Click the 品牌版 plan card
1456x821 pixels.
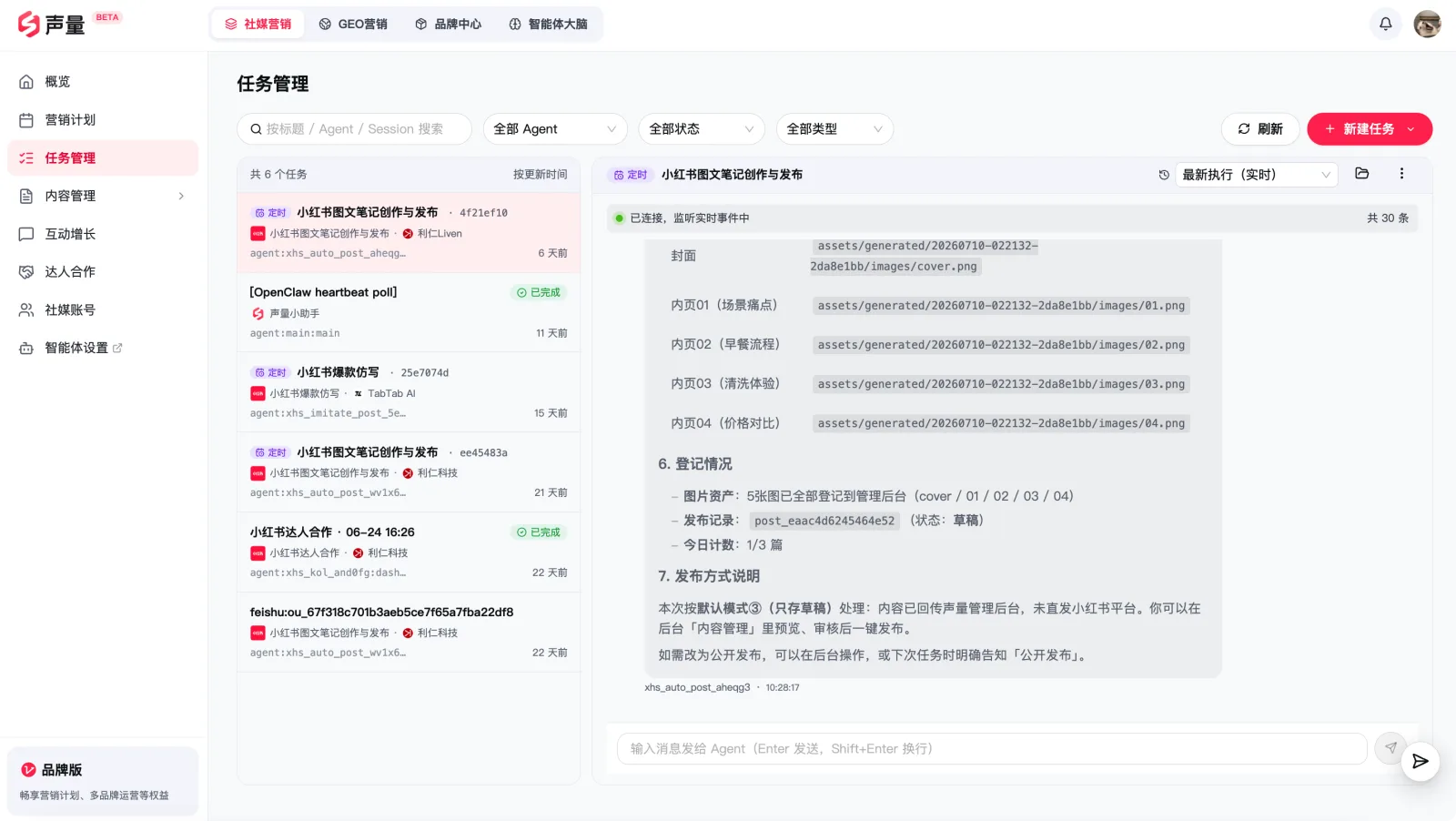103,781
